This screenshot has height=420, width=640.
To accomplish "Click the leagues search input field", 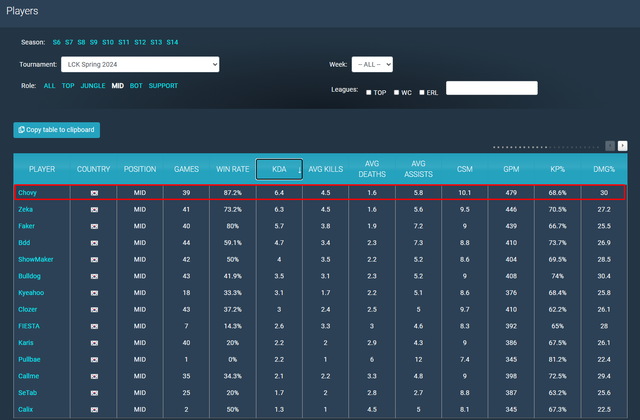I will 492,88.
